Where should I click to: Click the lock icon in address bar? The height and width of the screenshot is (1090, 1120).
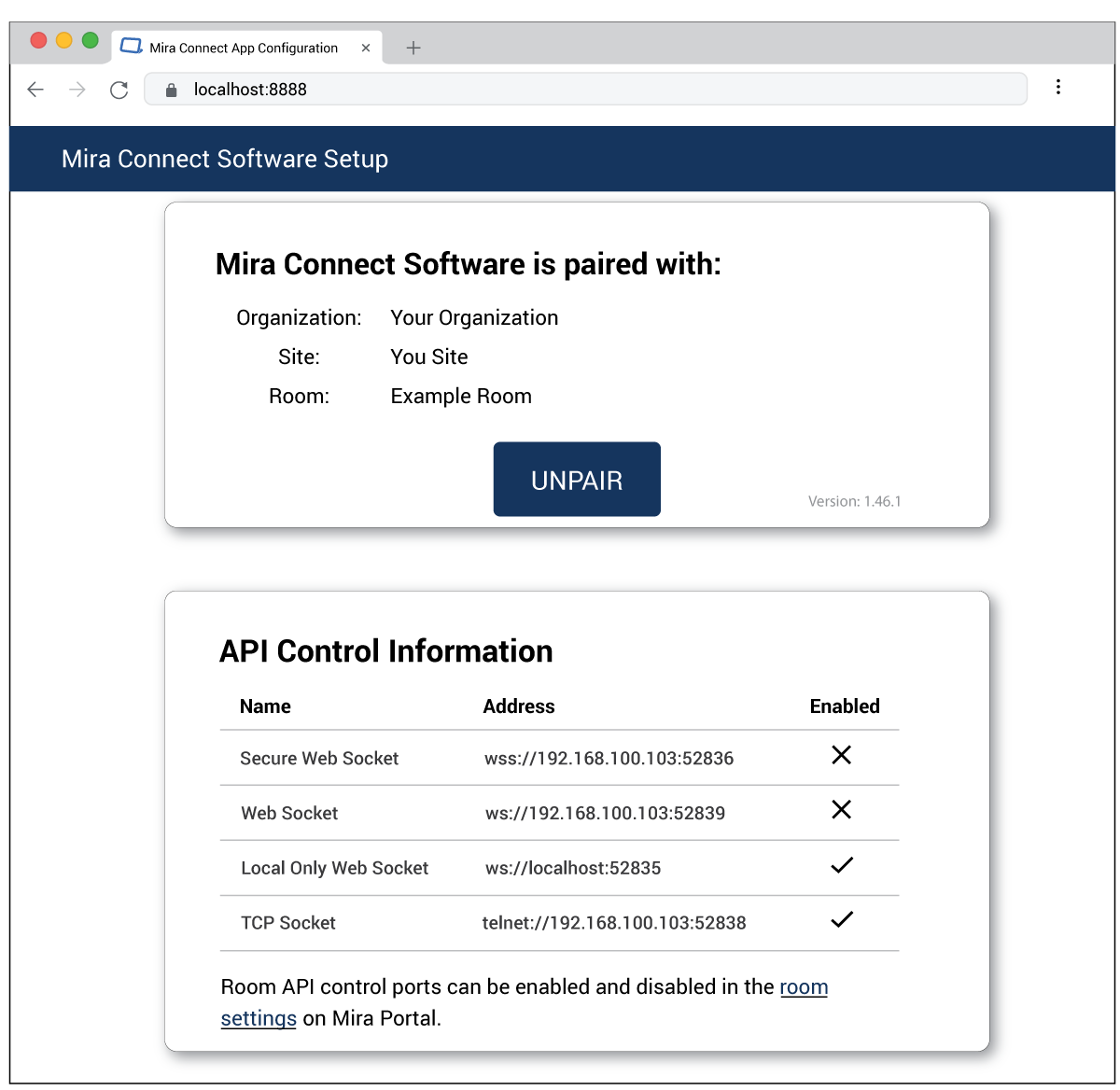tap(171, 91)
